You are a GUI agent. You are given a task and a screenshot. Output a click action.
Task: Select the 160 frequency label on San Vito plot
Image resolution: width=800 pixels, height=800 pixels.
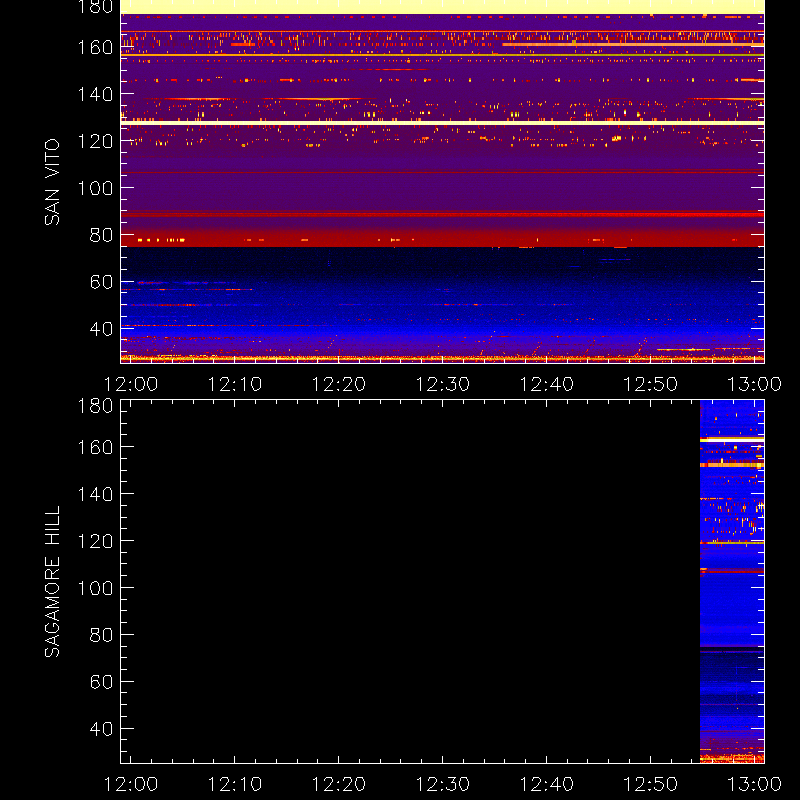(x=95, y=47)
